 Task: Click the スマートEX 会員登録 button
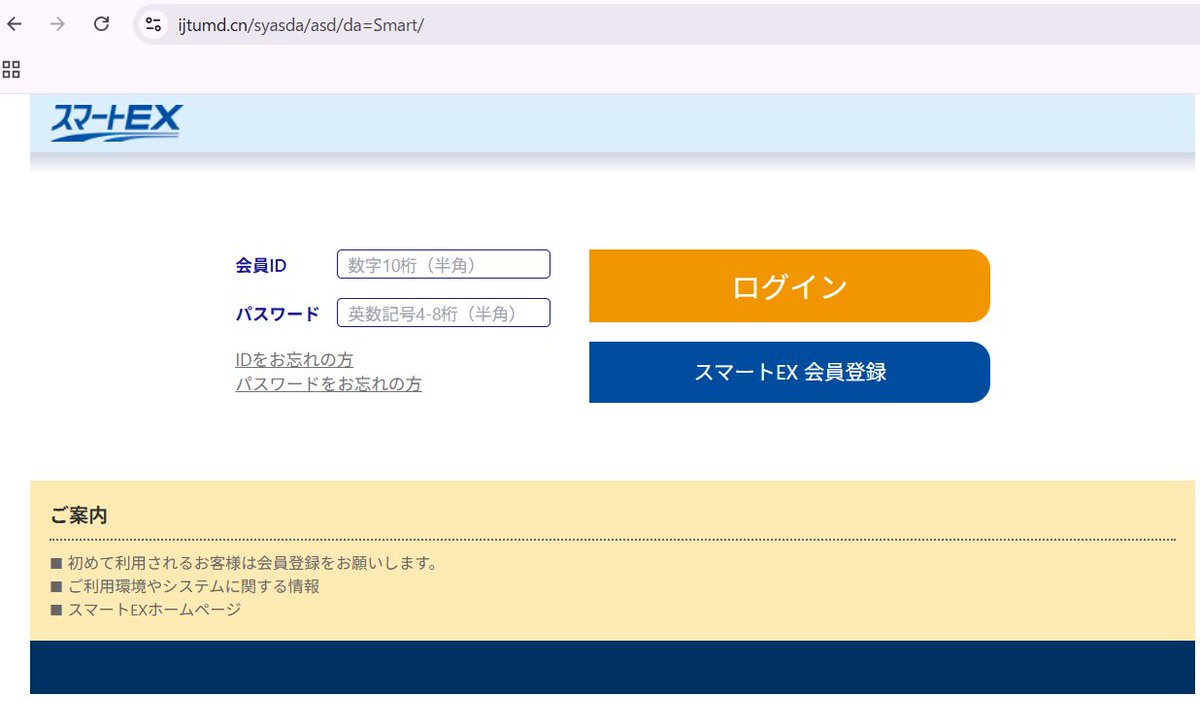(x=789, y=372)
